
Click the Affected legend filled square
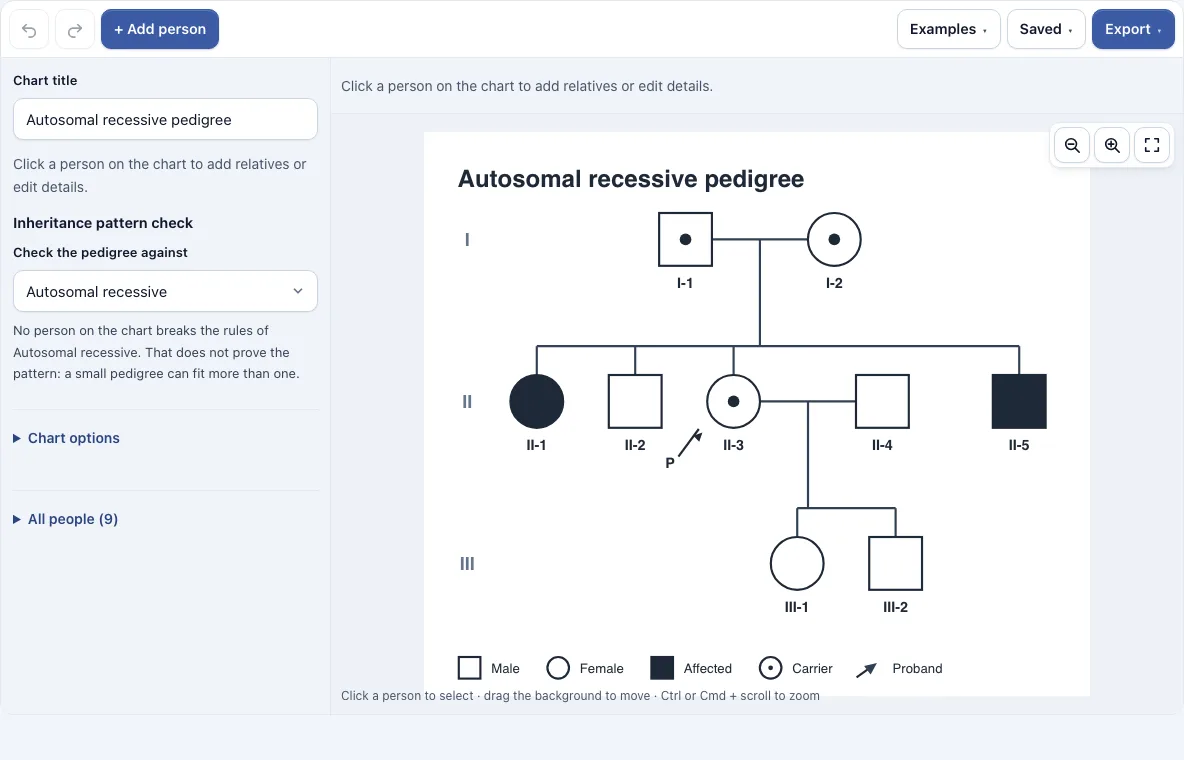coord(662,668)
